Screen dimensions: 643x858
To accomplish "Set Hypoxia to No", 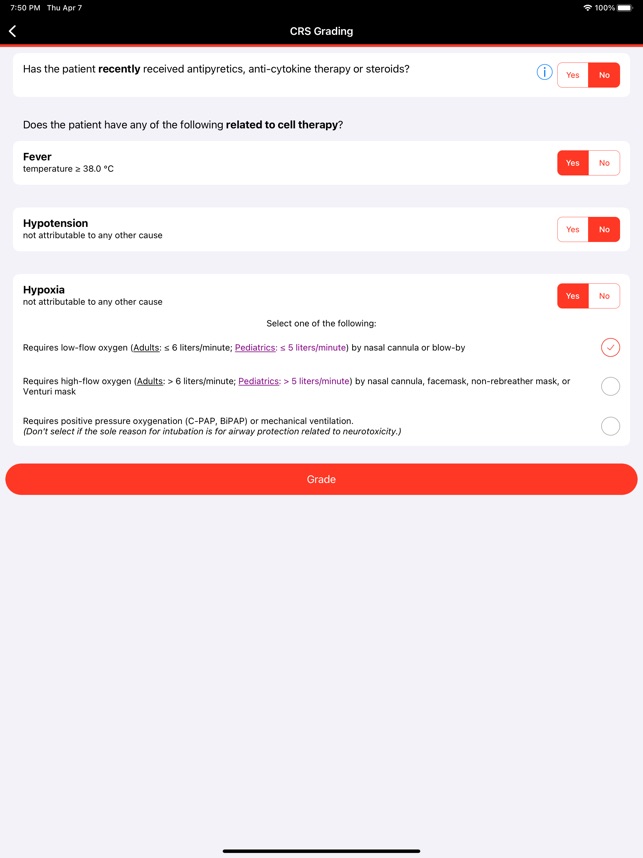I will (604, 296).
